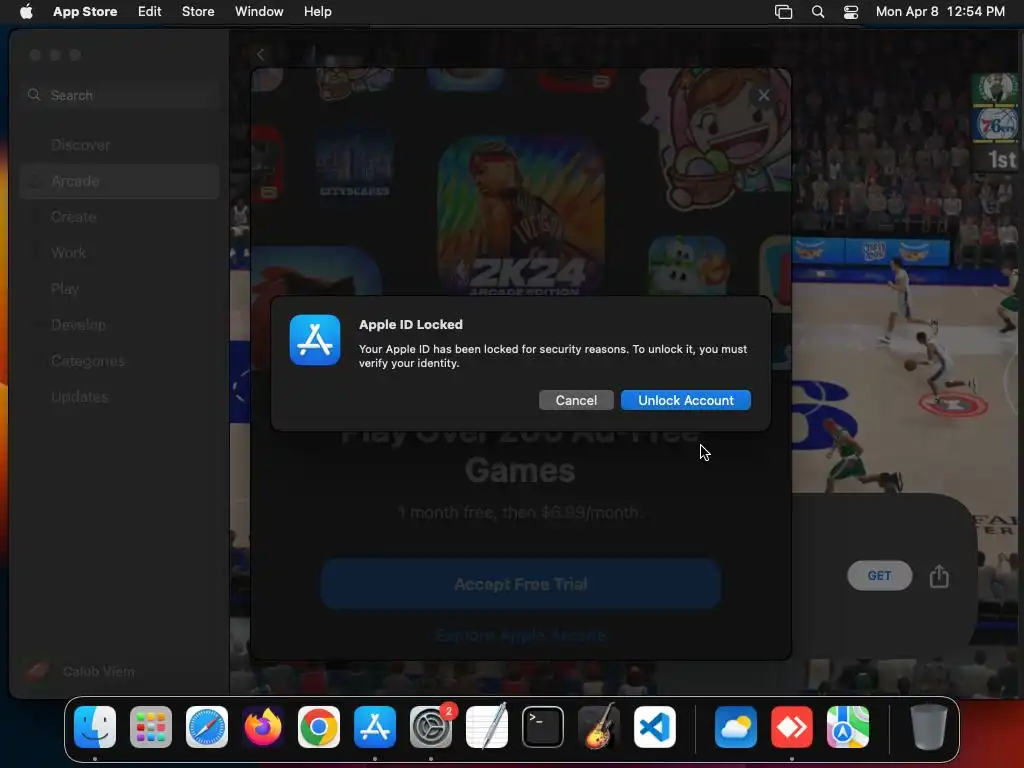Click the Cut the Rope green icon

pos(688,264)
